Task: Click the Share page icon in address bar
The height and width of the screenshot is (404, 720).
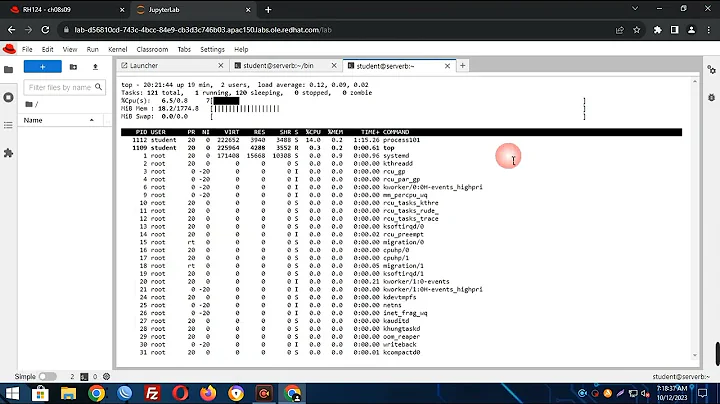Action: tap(619, 30)
